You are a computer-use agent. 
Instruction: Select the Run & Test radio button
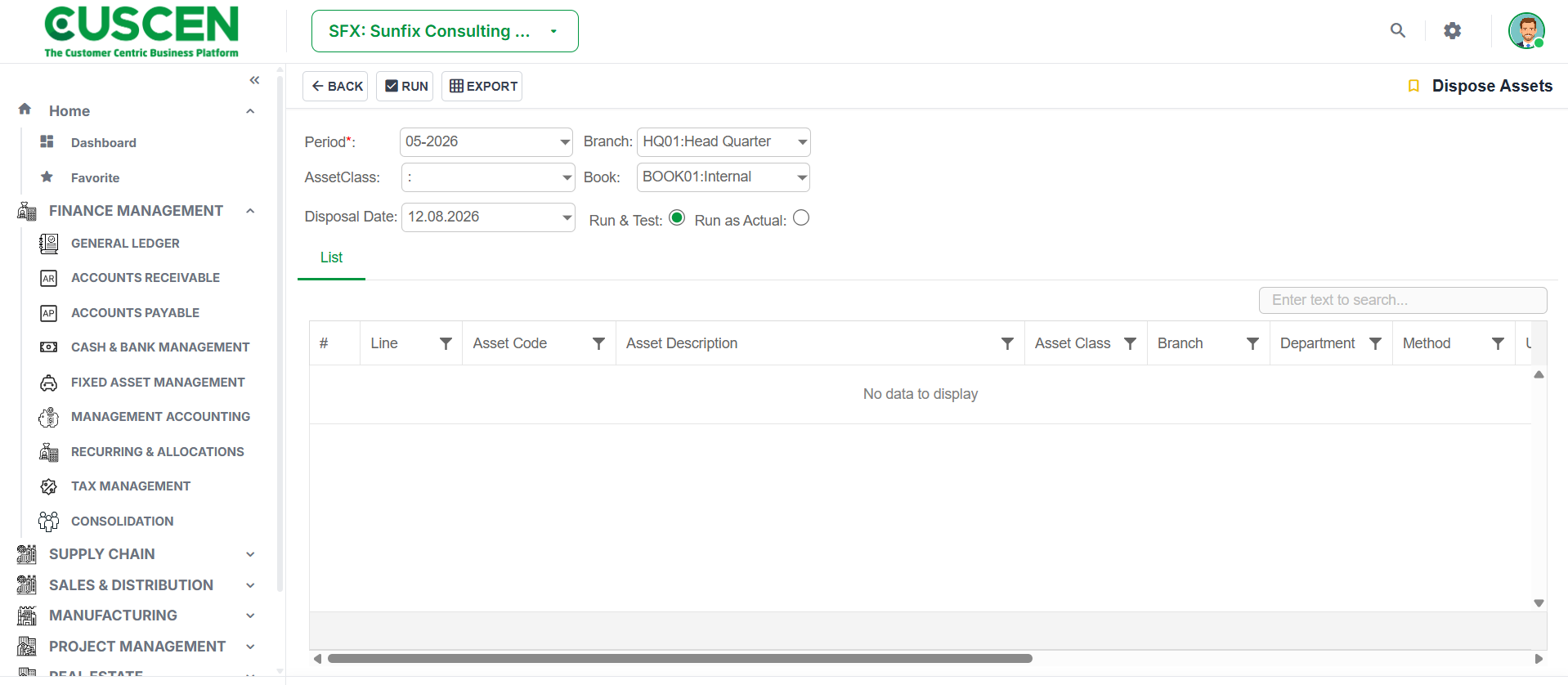[x=677, y=217]
